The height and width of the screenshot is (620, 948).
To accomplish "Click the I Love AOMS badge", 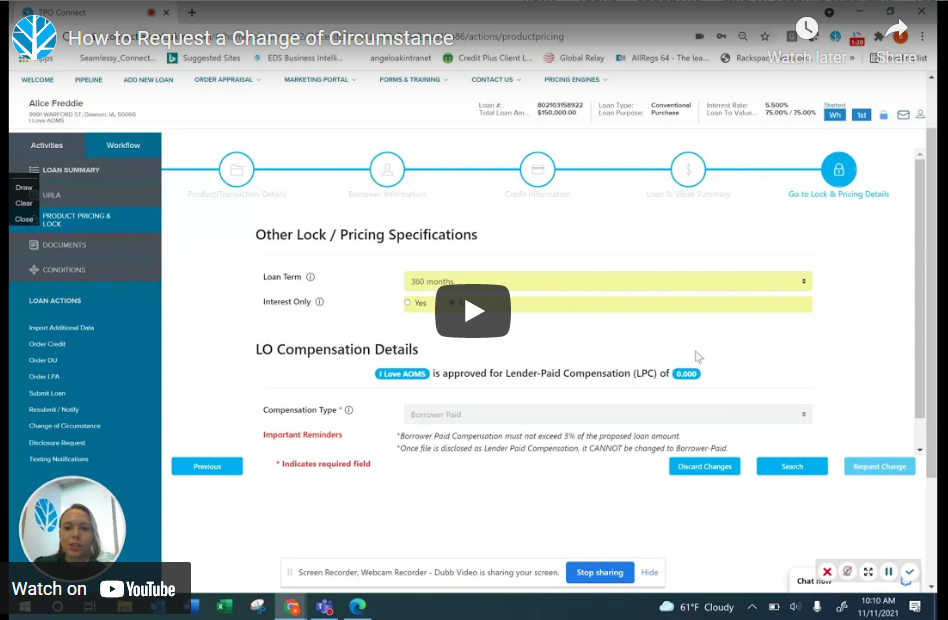I will (402, 374).
